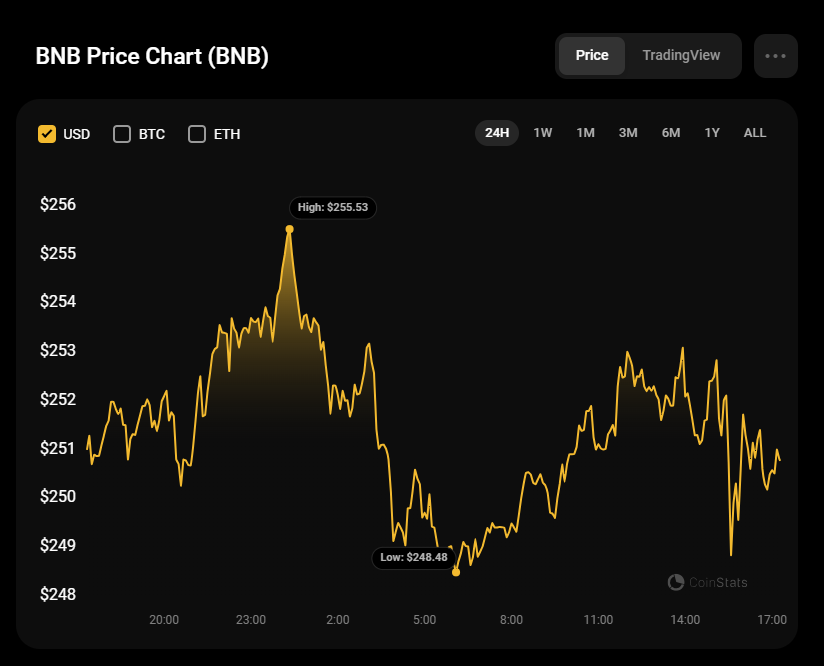Select the 3M time range
This screenshot has width=824, height=666.
628,133
